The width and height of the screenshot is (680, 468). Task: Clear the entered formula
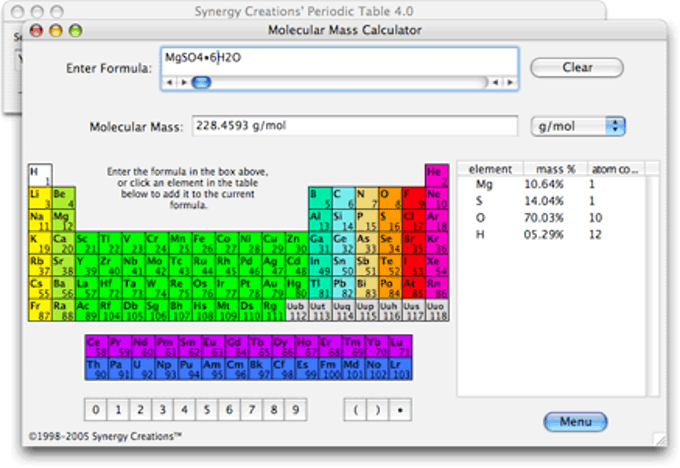[x=577, y=67]
